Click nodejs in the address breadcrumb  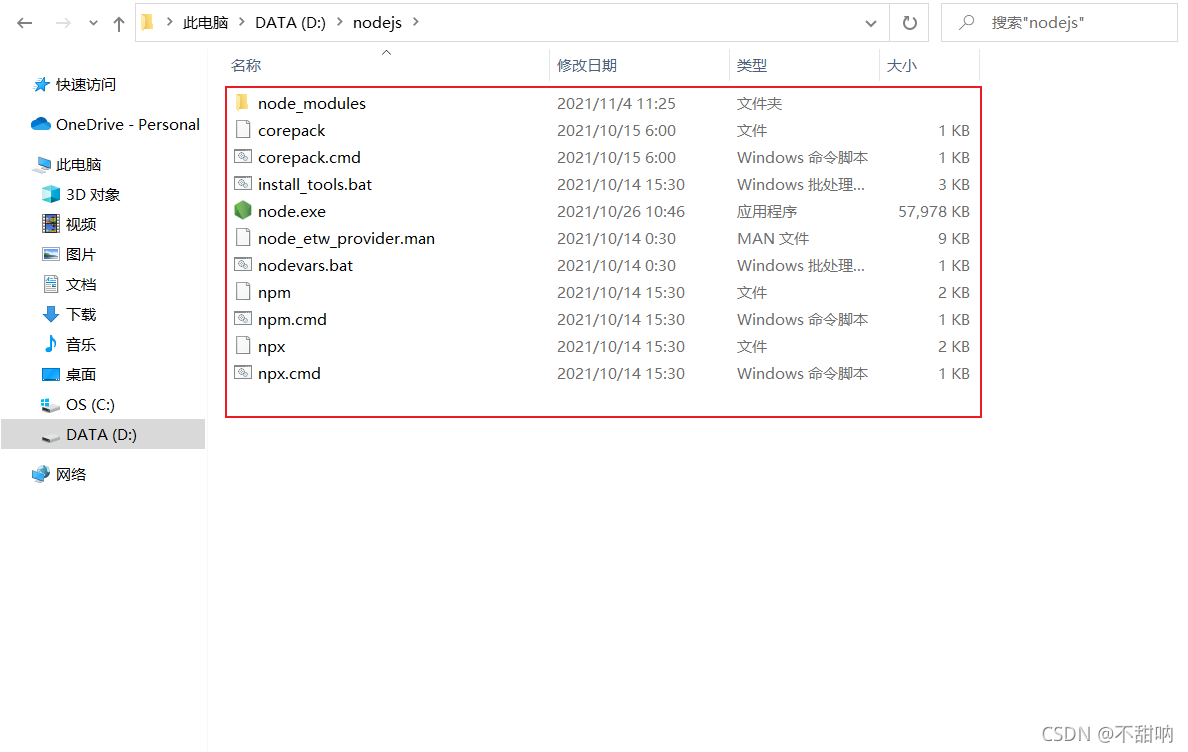click(377, 23)
